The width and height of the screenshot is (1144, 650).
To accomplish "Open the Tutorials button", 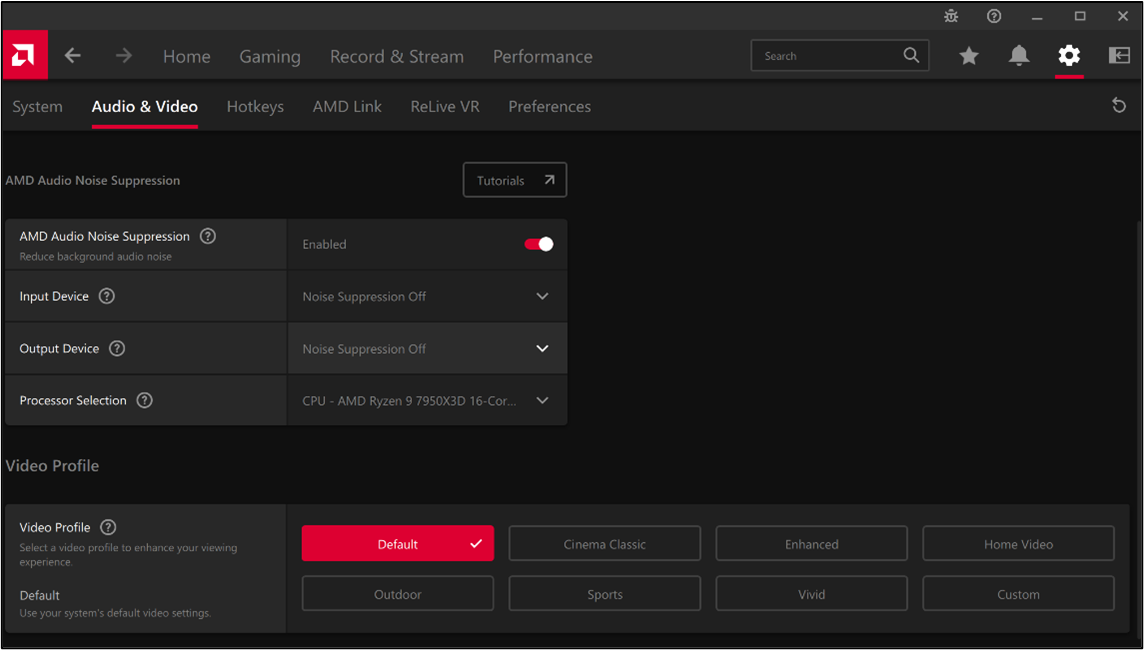I will coord(515,180).
